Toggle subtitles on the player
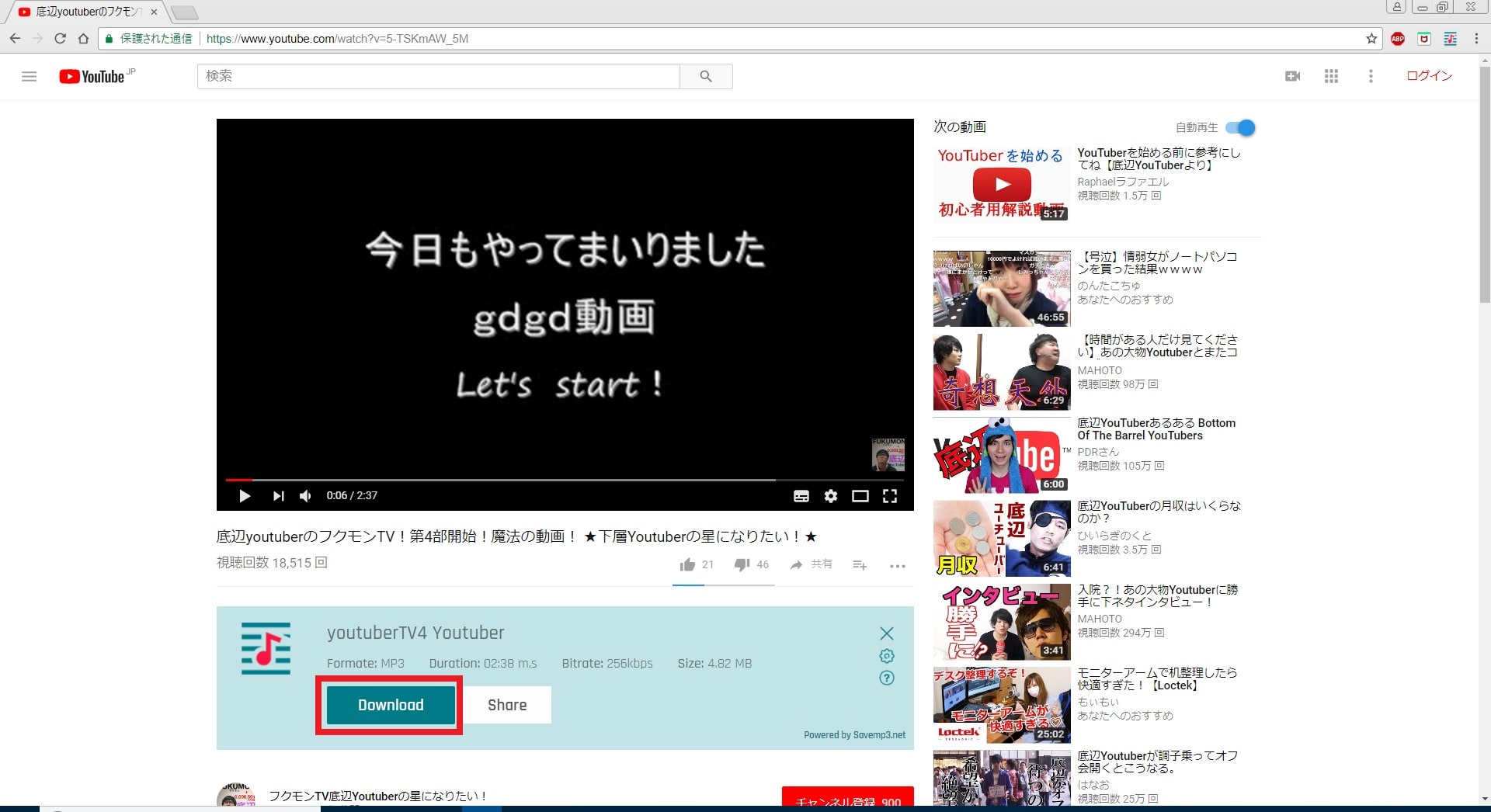 (801, 496)
